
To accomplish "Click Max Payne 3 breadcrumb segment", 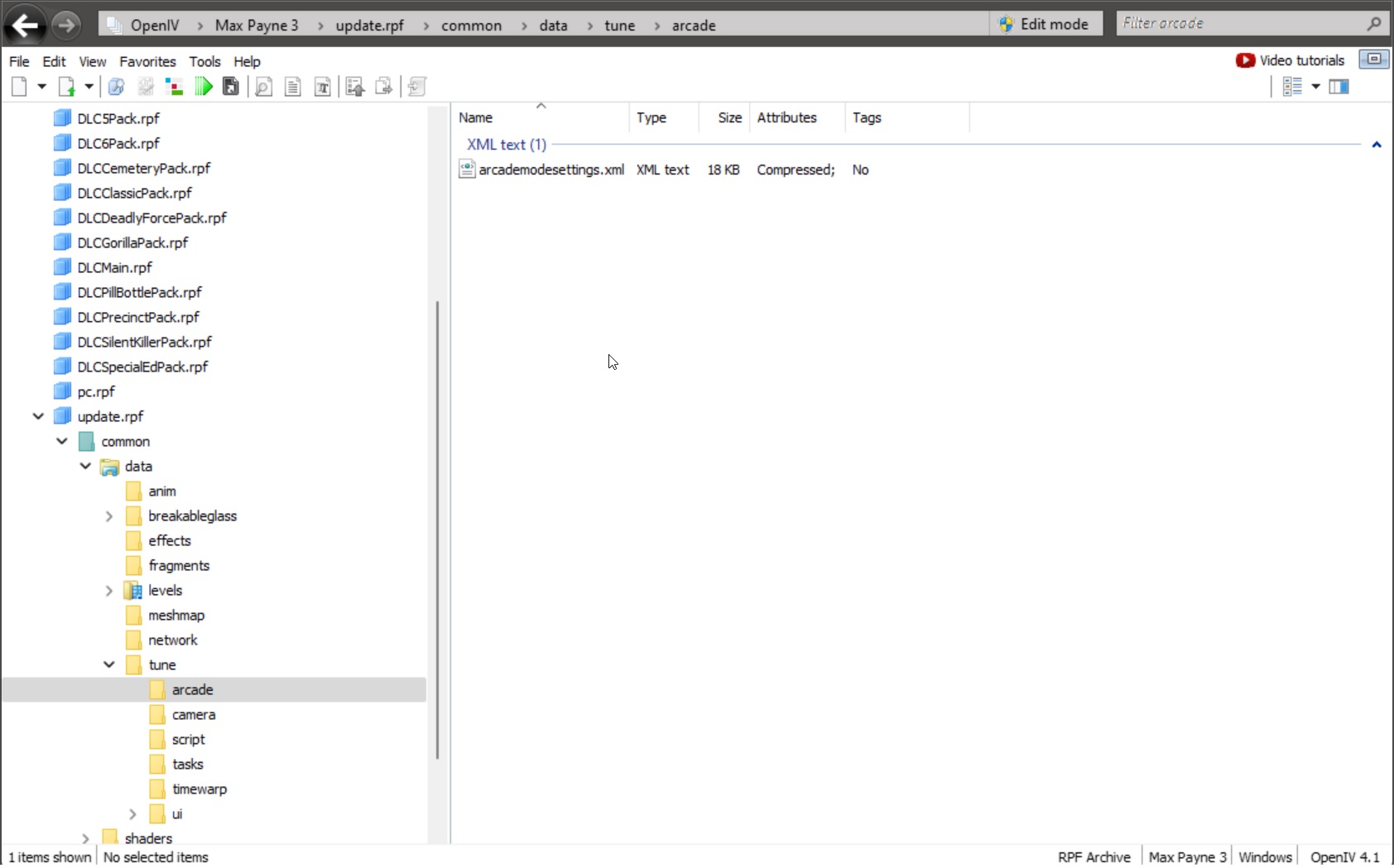I will click(x=257, y=25).
